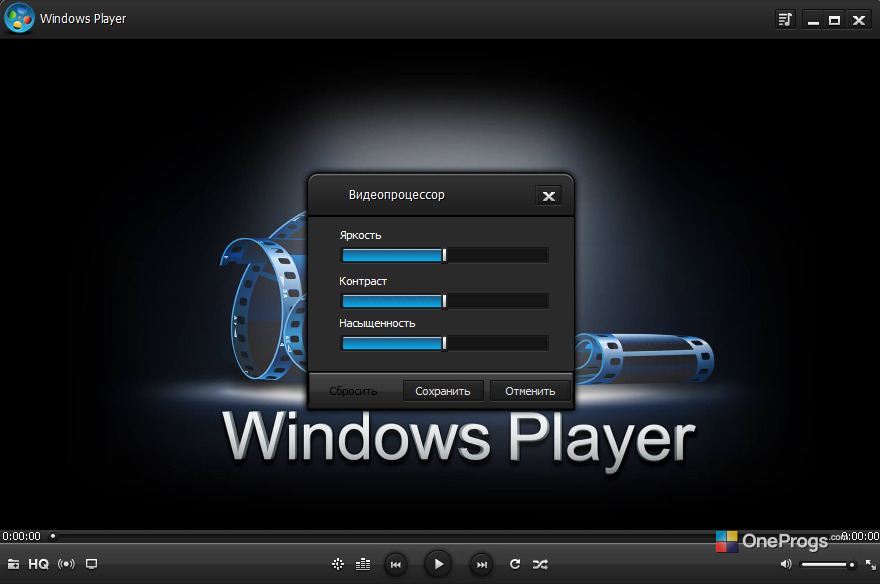
Task: Open the playlist panel icon in title bar
Action: tap(785, 20)
